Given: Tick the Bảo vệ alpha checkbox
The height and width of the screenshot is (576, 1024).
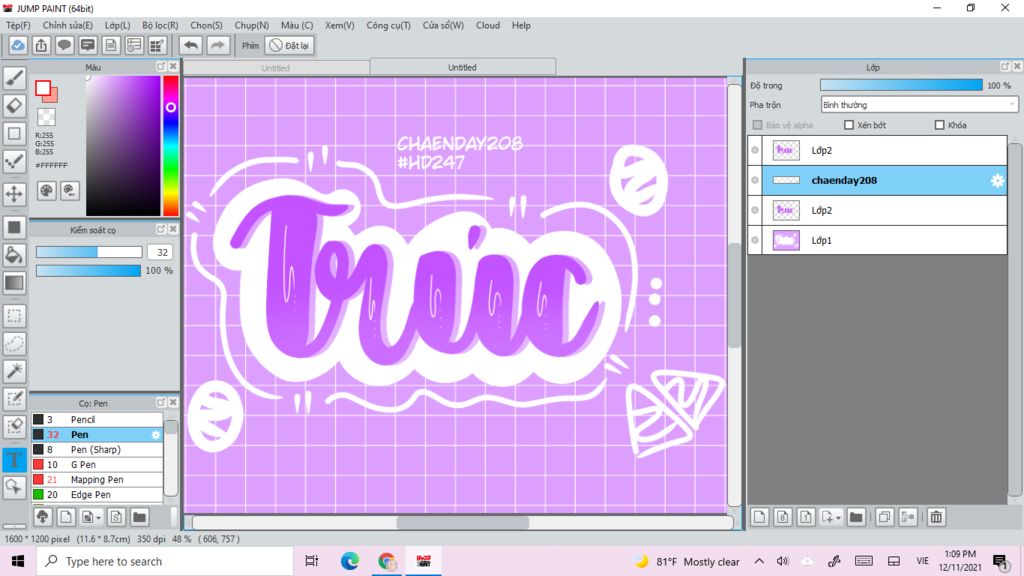Looking at the screenshot, I should [x=758, y=125].
